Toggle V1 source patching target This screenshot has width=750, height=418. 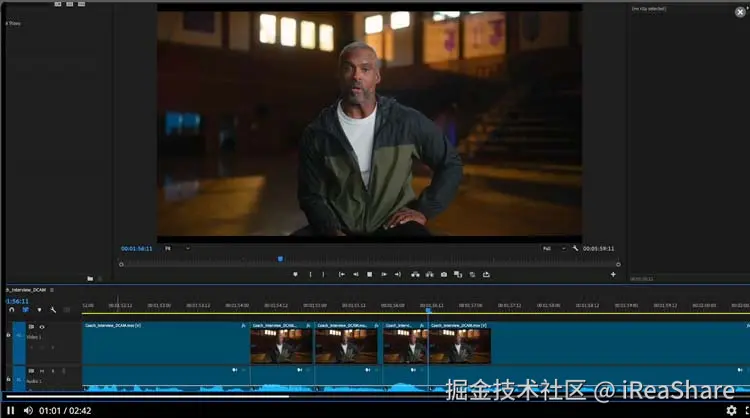pyautogui.click(x=19, y=336)
